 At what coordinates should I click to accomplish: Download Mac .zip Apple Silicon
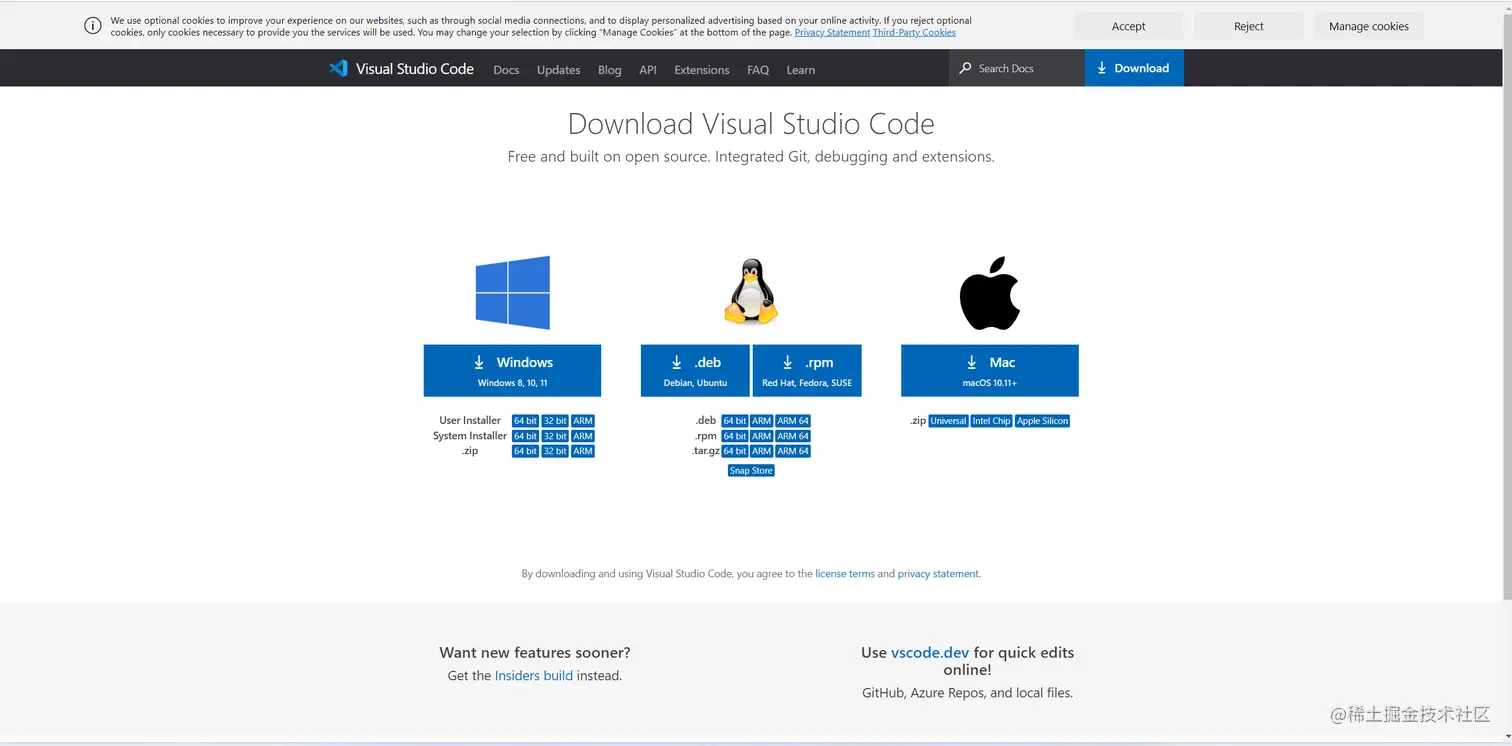coord(1043,421)
